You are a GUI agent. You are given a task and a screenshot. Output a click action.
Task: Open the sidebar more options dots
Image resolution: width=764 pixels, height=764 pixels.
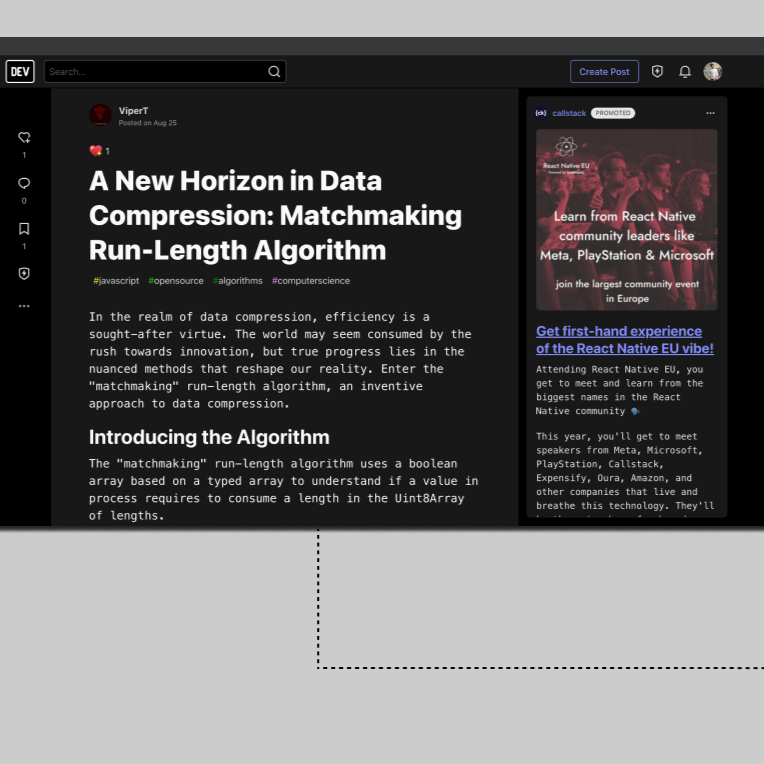coord(24,306)
